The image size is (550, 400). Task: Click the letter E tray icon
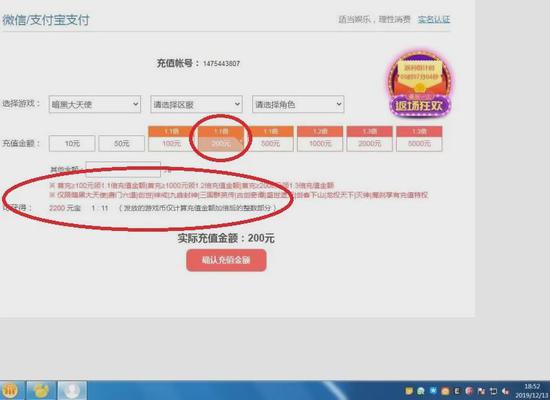point(457,391)
